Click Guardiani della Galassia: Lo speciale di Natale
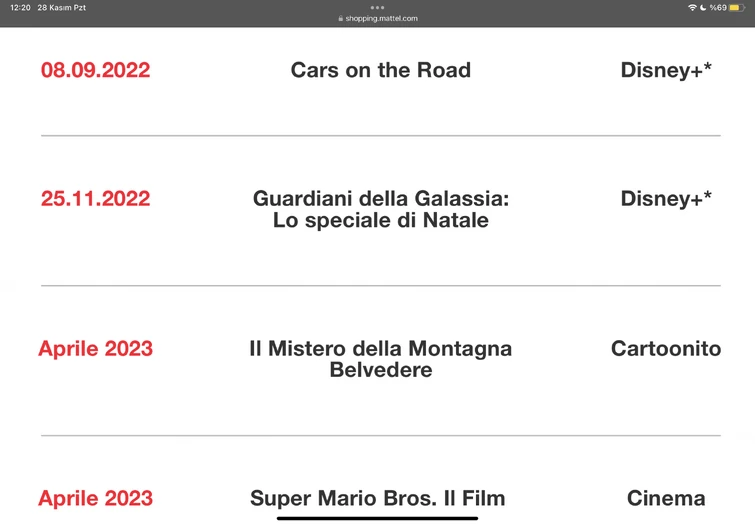Screen dimensions: 755x525 (380, 209)
